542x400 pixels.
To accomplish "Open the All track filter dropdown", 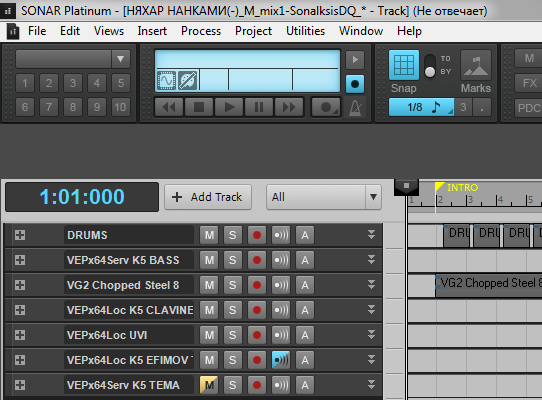I will point(324,197).
